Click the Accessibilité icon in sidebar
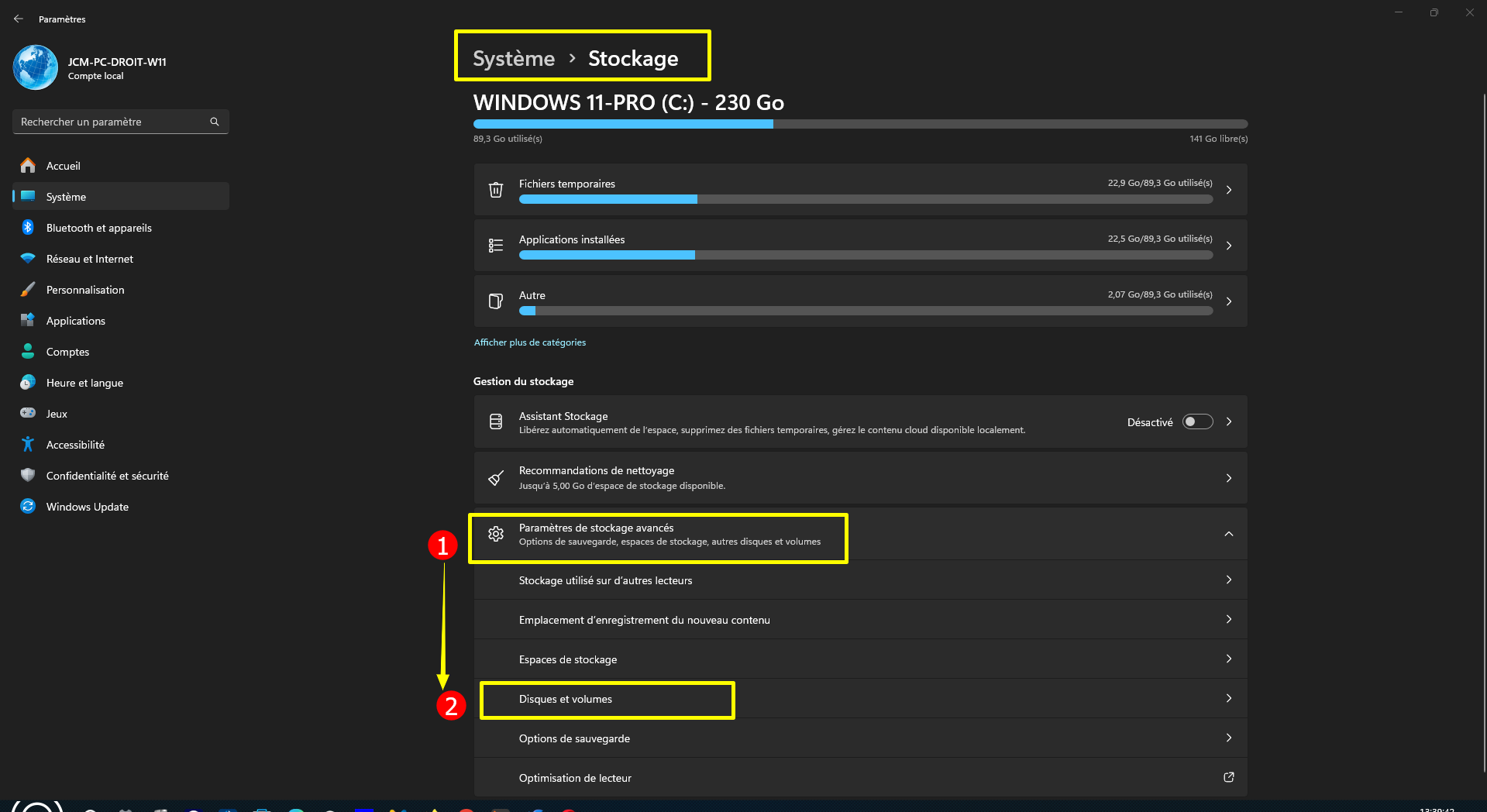Screen dimensions: 1487x812 pyautogui.click(x=28, y=445)
